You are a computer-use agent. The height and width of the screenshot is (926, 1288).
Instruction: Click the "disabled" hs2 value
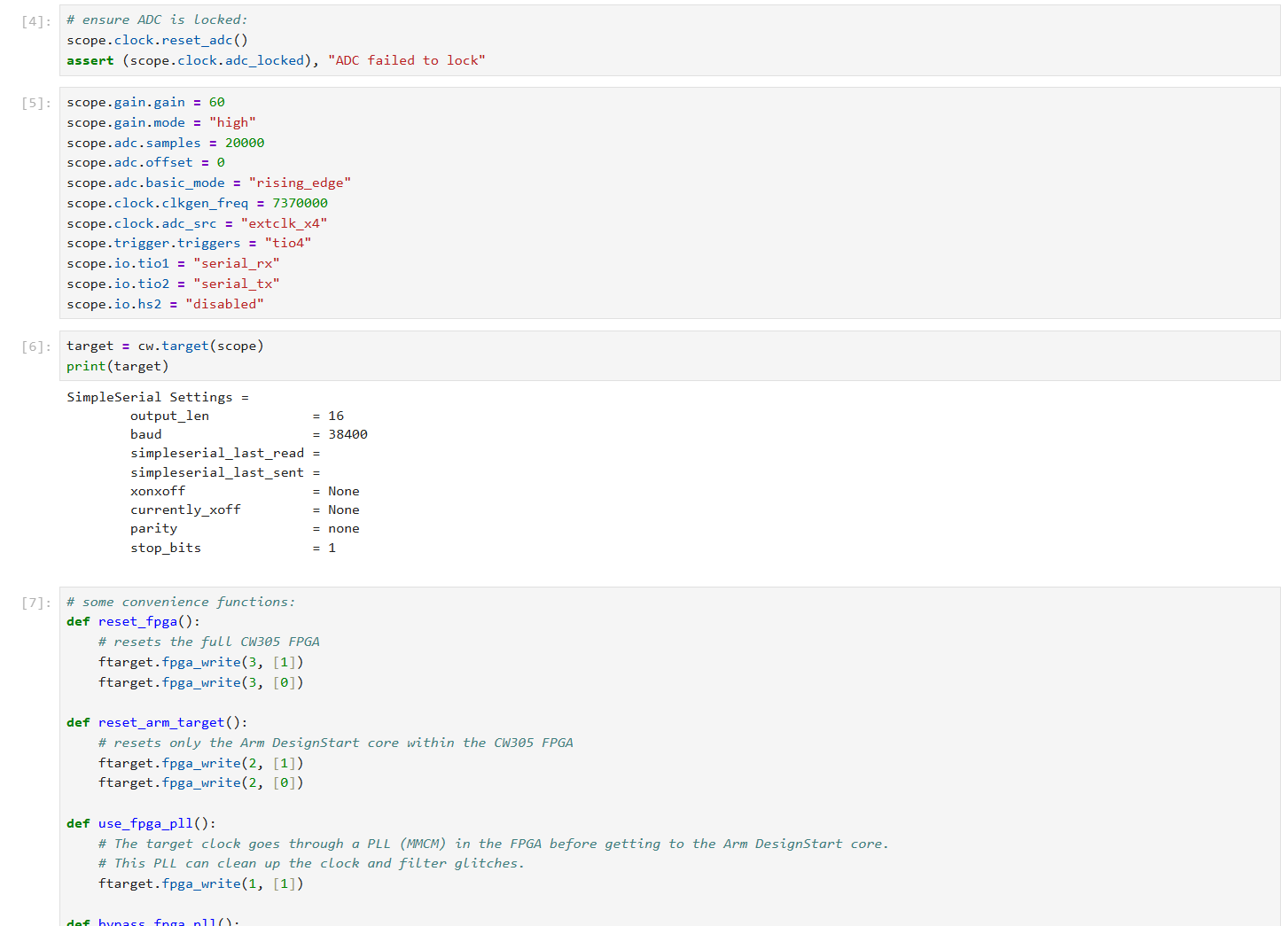click(x=224, y=304)
